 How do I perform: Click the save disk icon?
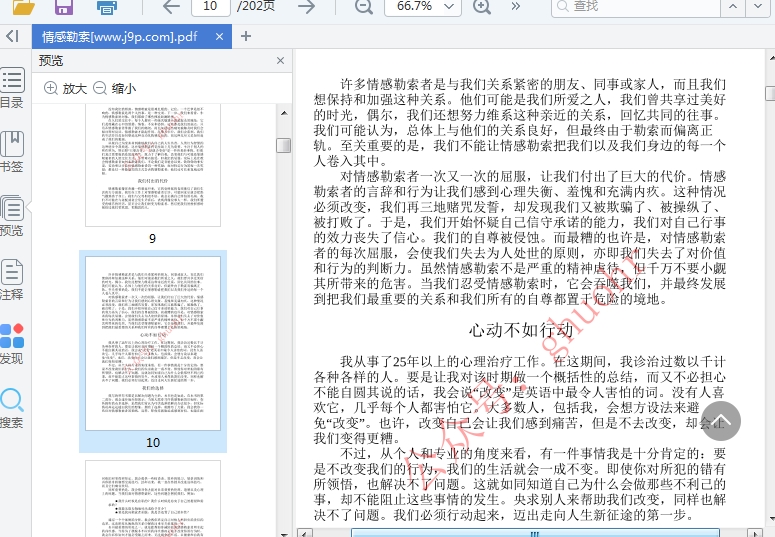coord(64,6)
